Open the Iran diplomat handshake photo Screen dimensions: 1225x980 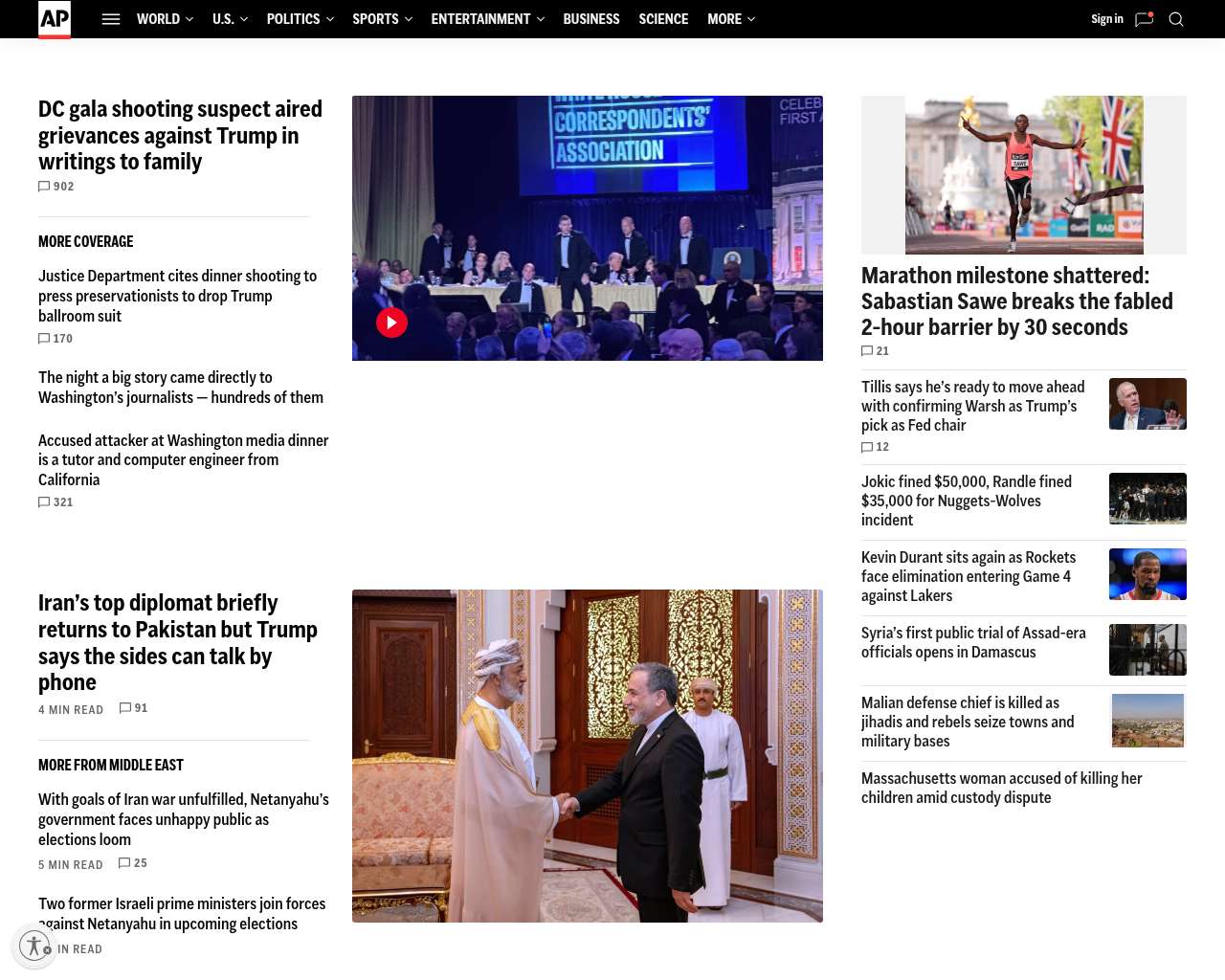tap(587, 756)
